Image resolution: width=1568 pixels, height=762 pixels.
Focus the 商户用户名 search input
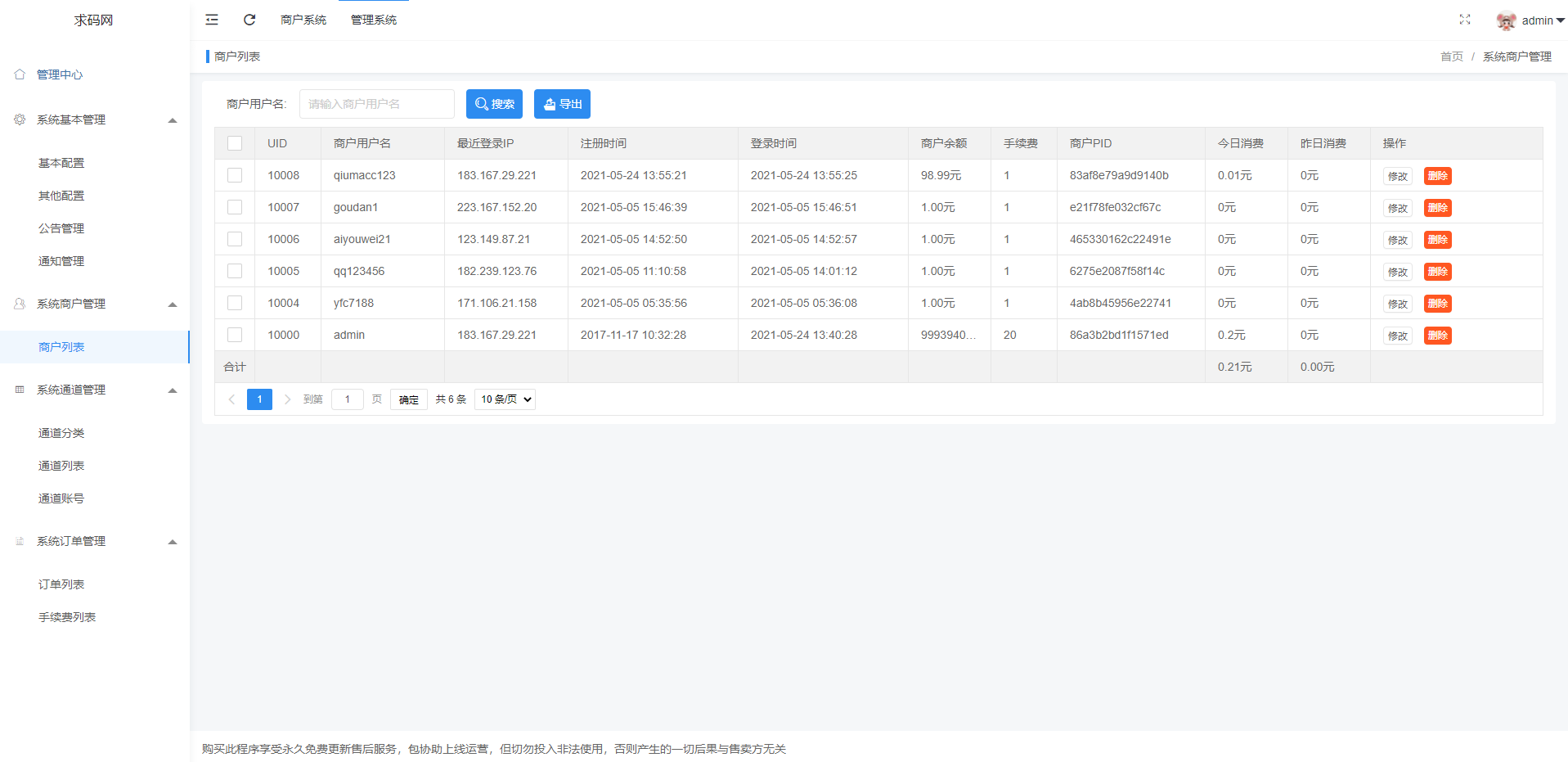377,104
